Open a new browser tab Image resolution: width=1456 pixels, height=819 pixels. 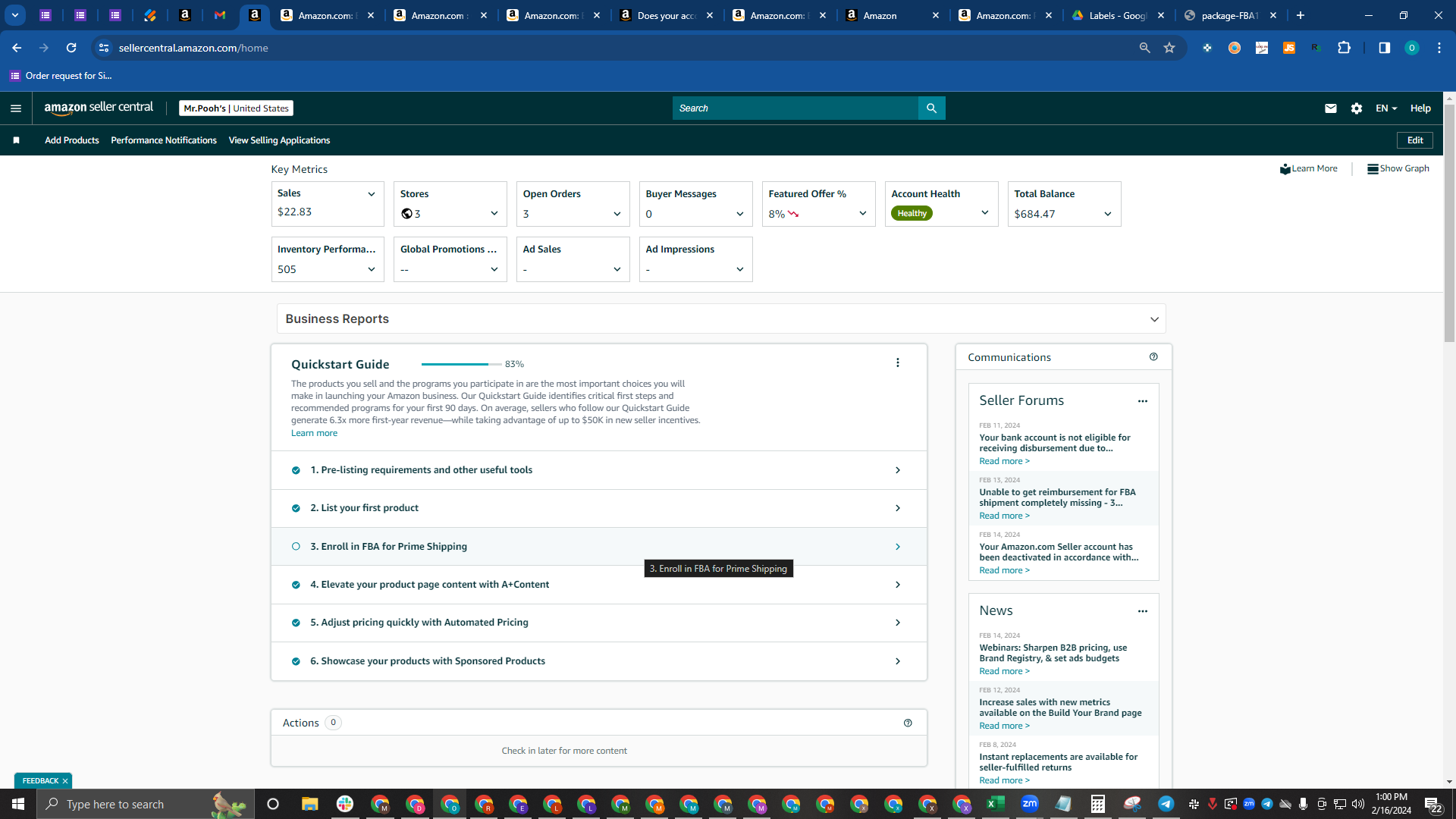click(x=1301, y=15)
